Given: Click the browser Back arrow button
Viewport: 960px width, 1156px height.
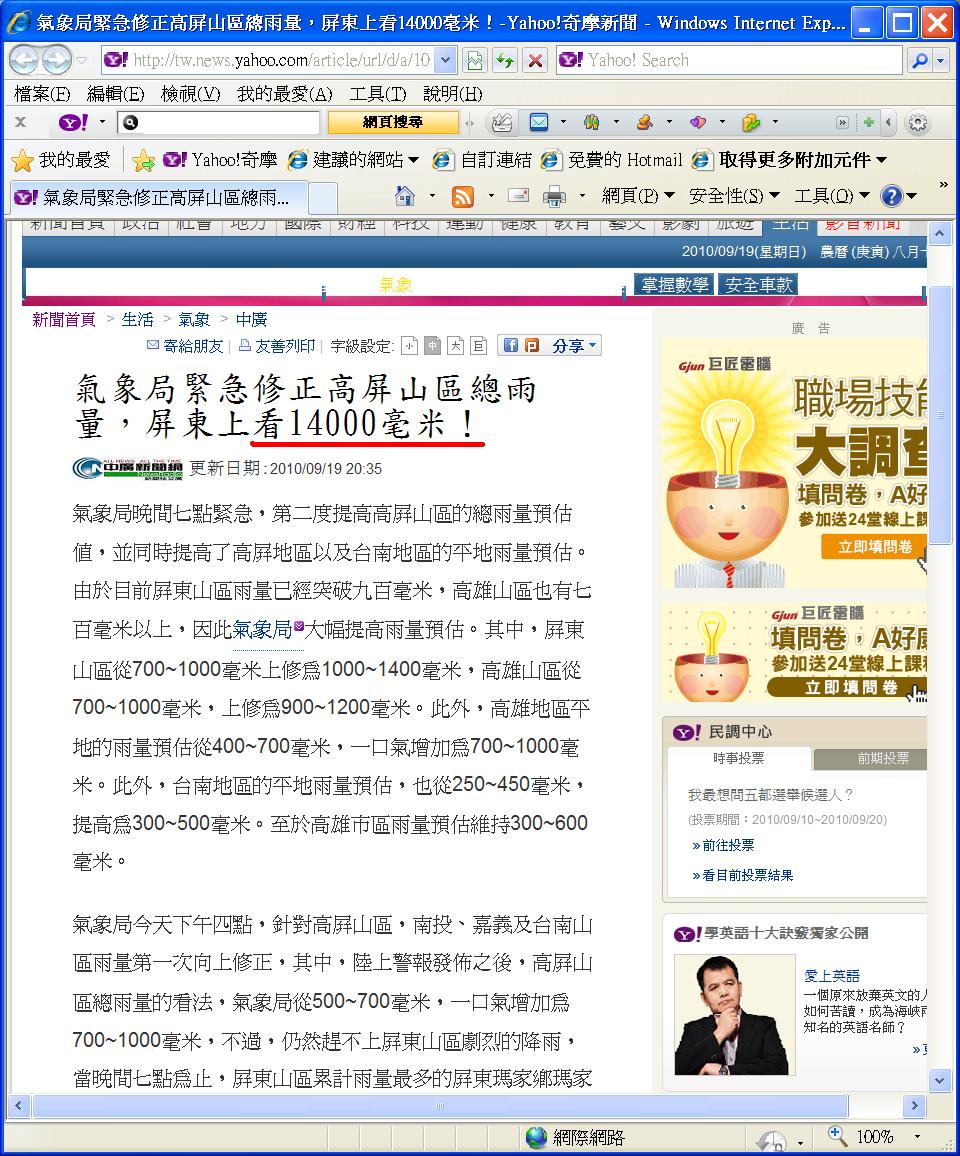Looking at the screenshot, I should tap(24, 60).
